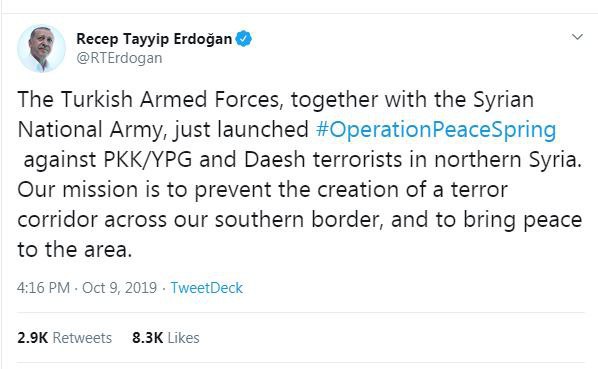Open the Recep Tayyip Erdoğan display name

point(154,39)
